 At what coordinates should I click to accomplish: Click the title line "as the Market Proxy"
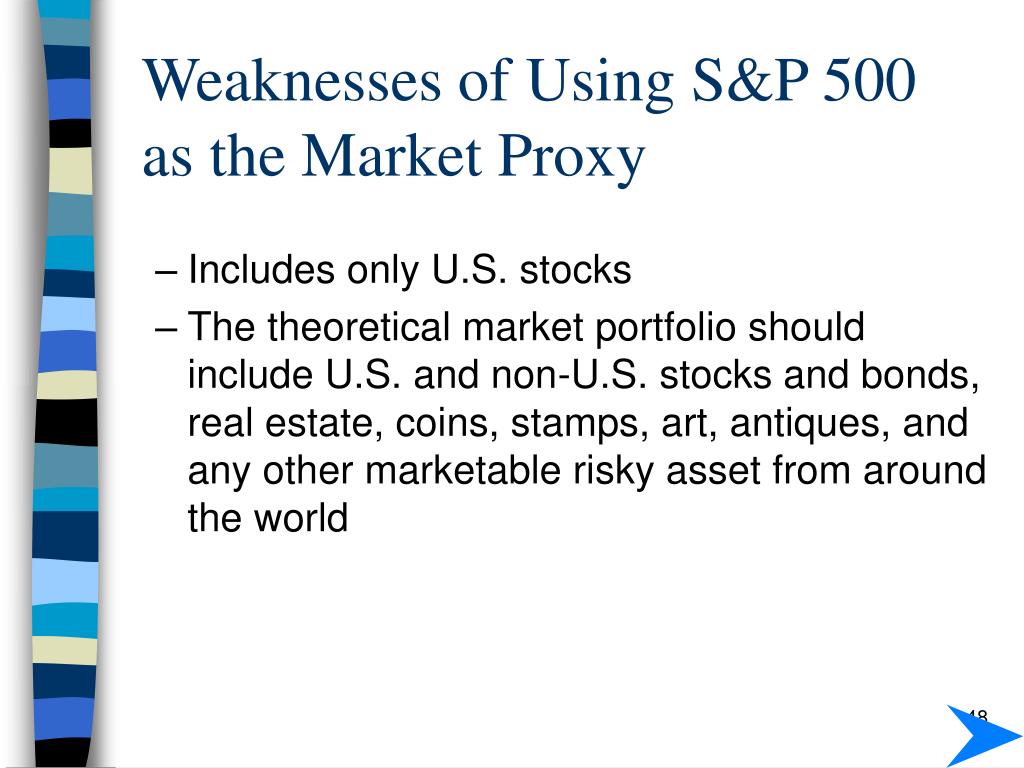click(x=394, y=157)
